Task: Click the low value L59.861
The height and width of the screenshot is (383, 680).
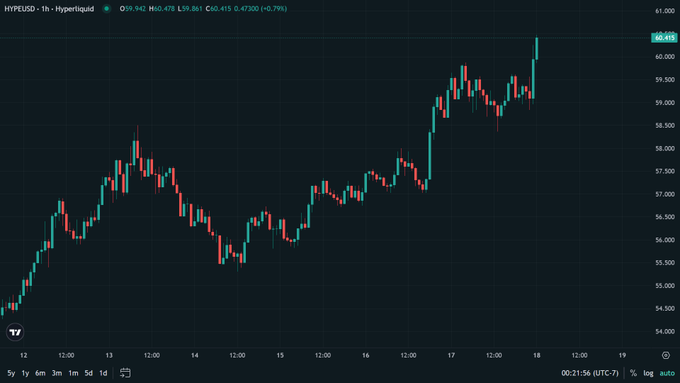Action: point(190,9)
